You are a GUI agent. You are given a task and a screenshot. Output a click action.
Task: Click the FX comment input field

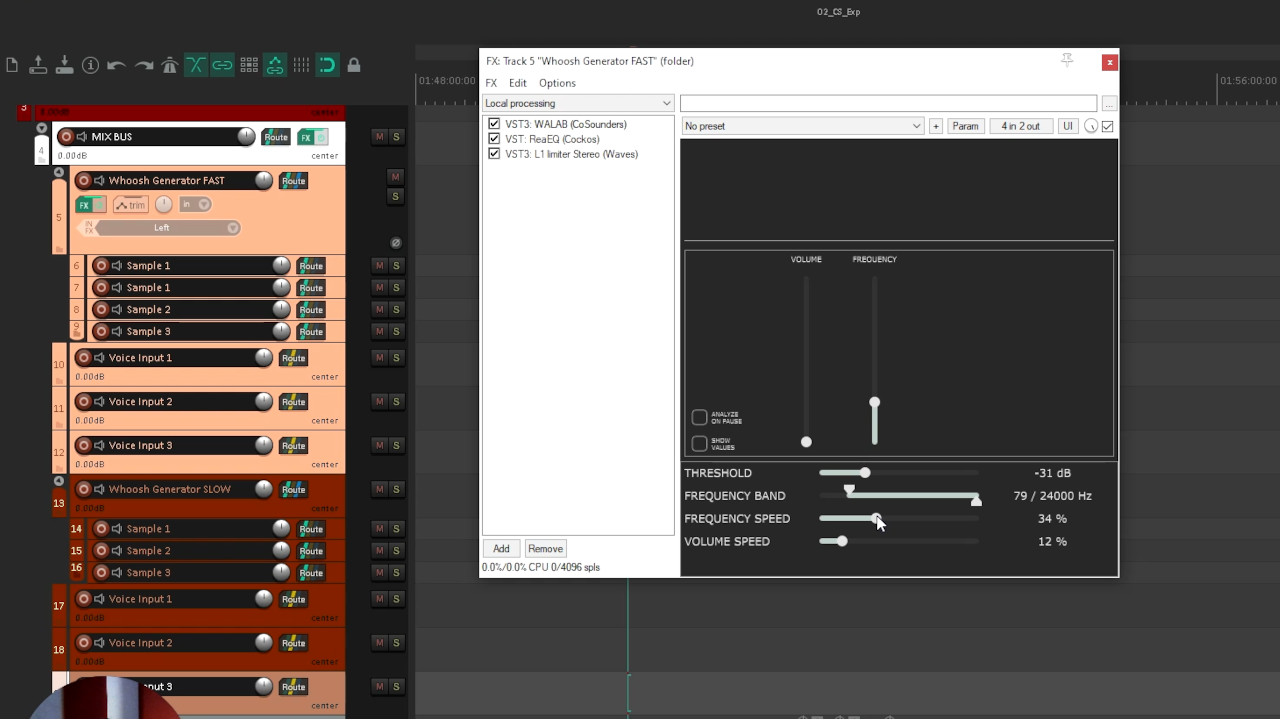(x=888, y=103)
